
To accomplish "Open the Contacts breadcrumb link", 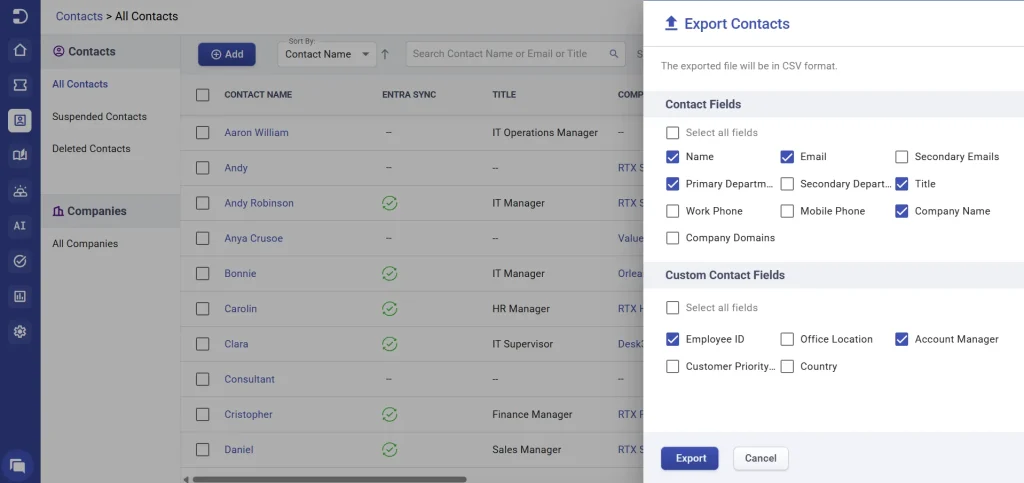I will 79,16.
